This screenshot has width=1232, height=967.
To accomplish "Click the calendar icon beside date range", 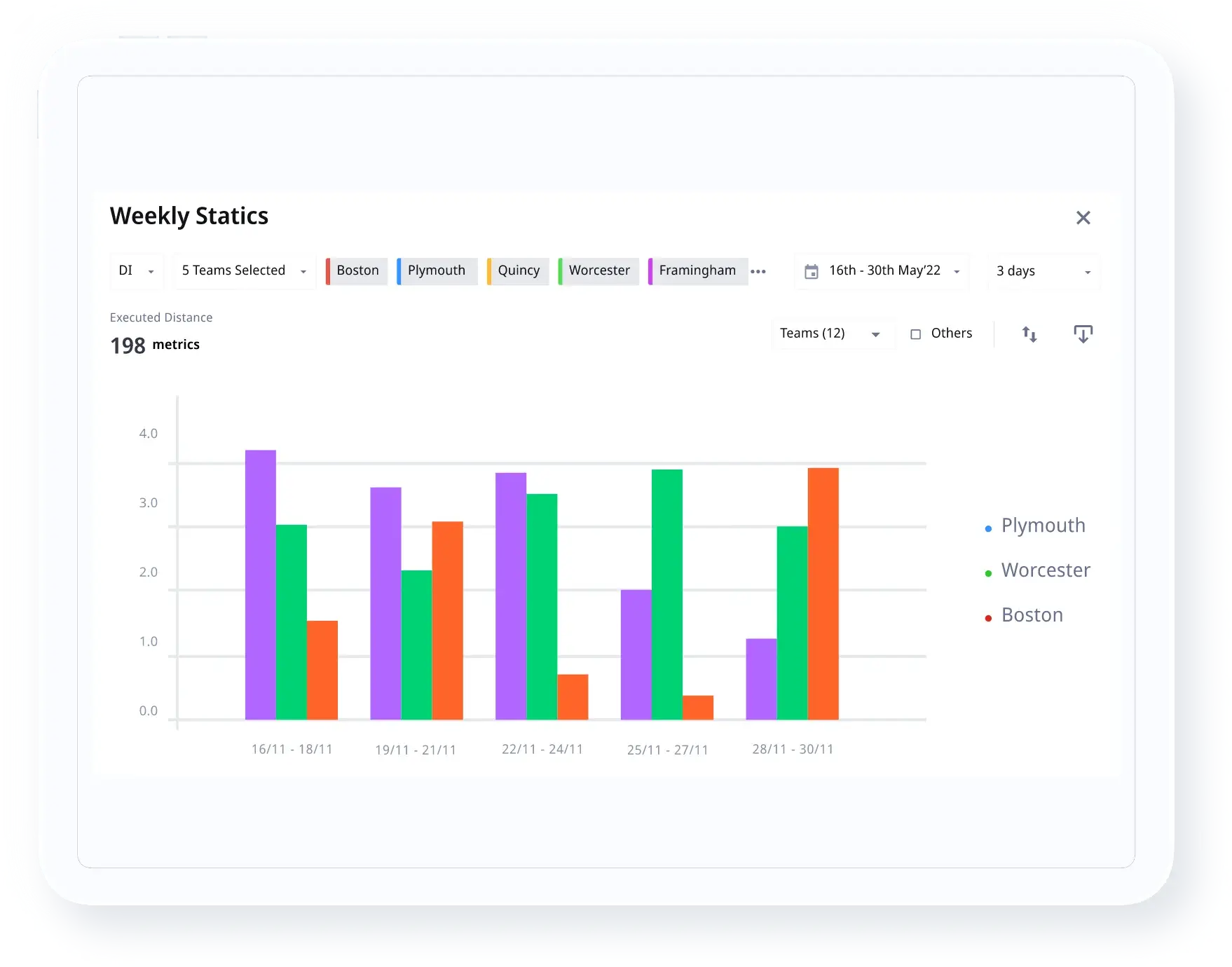I will (811, 272).
